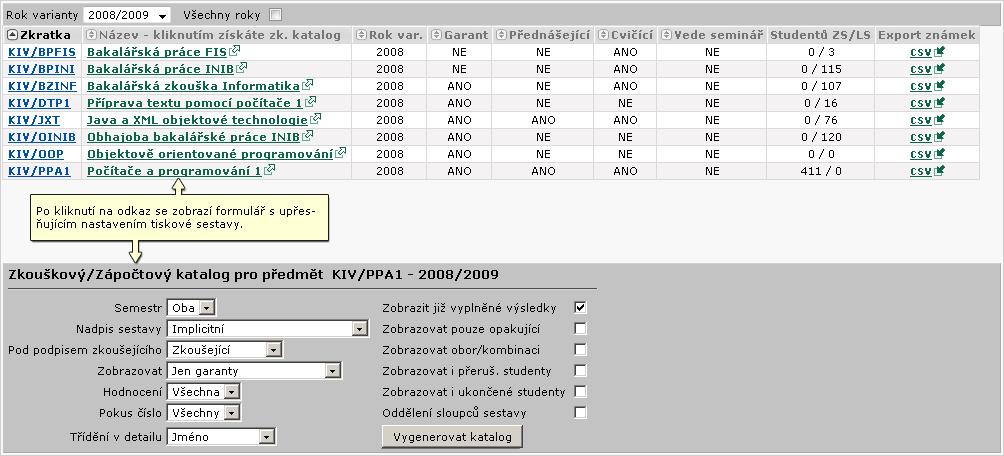The height and width of the screenshot is (456, 1004).
Task: Click the 0 / 120 students cell
Action: coord(821,137)
